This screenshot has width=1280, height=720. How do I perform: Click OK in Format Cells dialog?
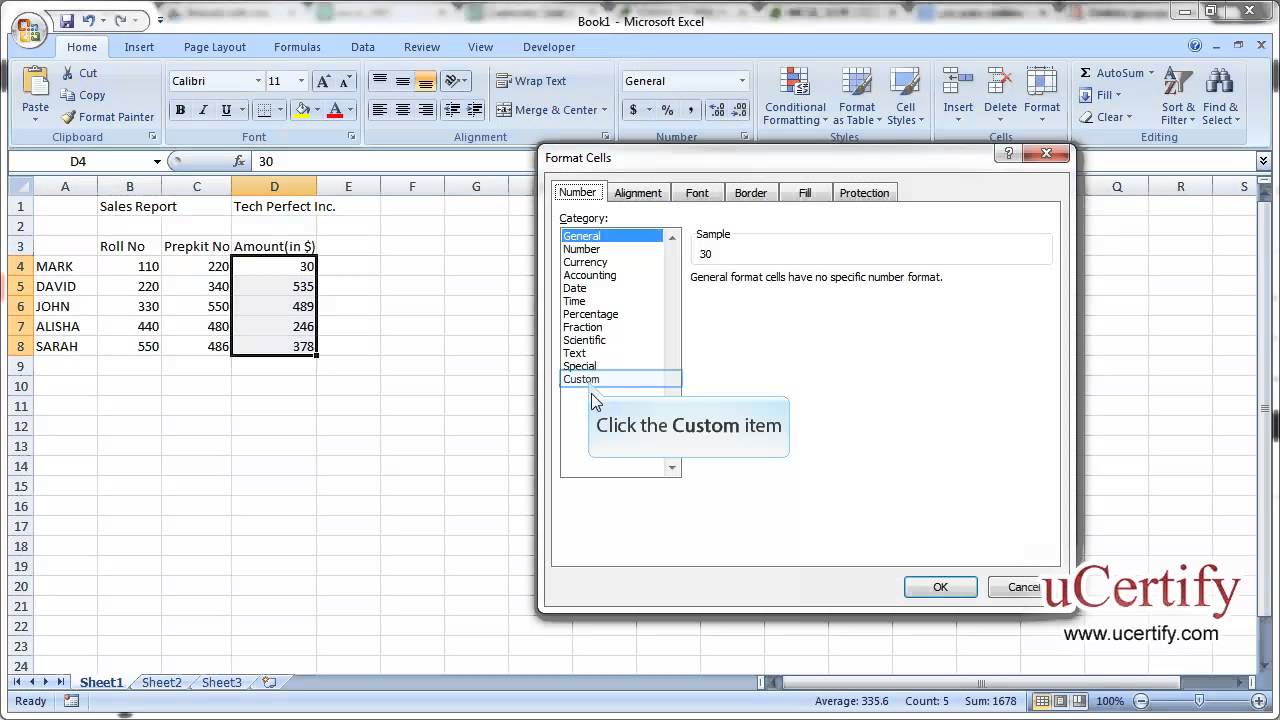[940, 587]
